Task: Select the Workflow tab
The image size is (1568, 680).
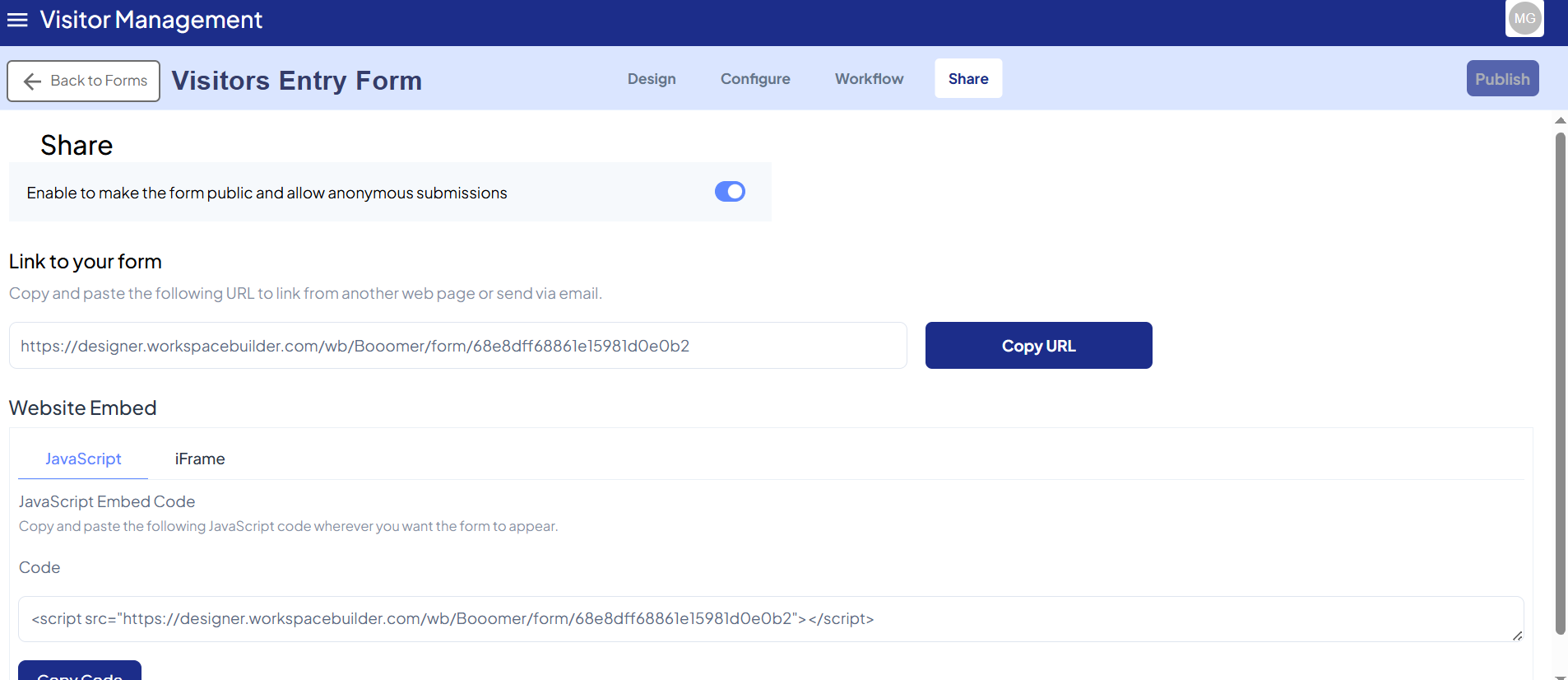Action: [869, 79]
